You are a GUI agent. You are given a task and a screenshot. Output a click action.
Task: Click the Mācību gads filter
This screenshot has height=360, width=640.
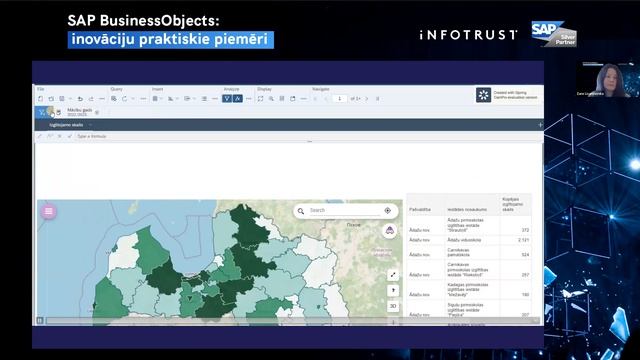click(80, 112)
